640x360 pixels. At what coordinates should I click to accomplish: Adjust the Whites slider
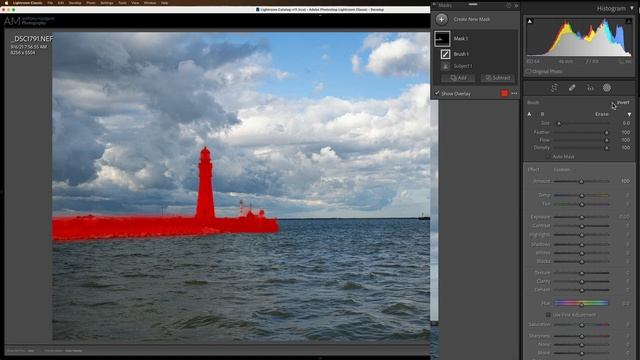pyautogui.click(x=581, y=253)
